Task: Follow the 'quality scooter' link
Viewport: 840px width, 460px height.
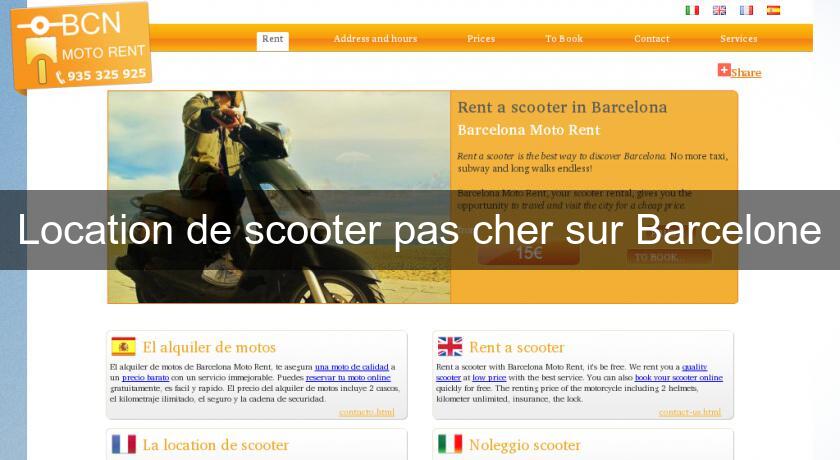Action: [694, 367]
